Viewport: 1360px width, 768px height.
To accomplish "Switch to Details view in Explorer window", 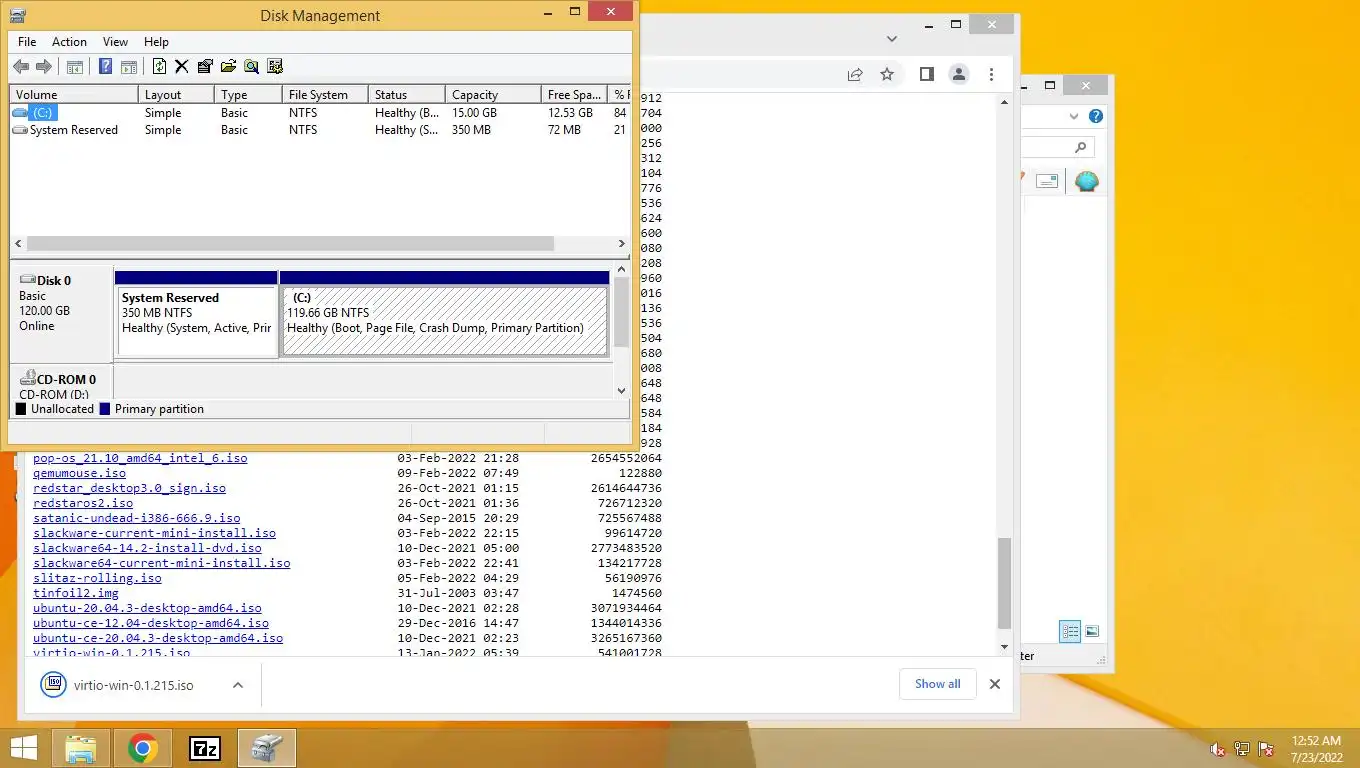I will coord(1070,631).
